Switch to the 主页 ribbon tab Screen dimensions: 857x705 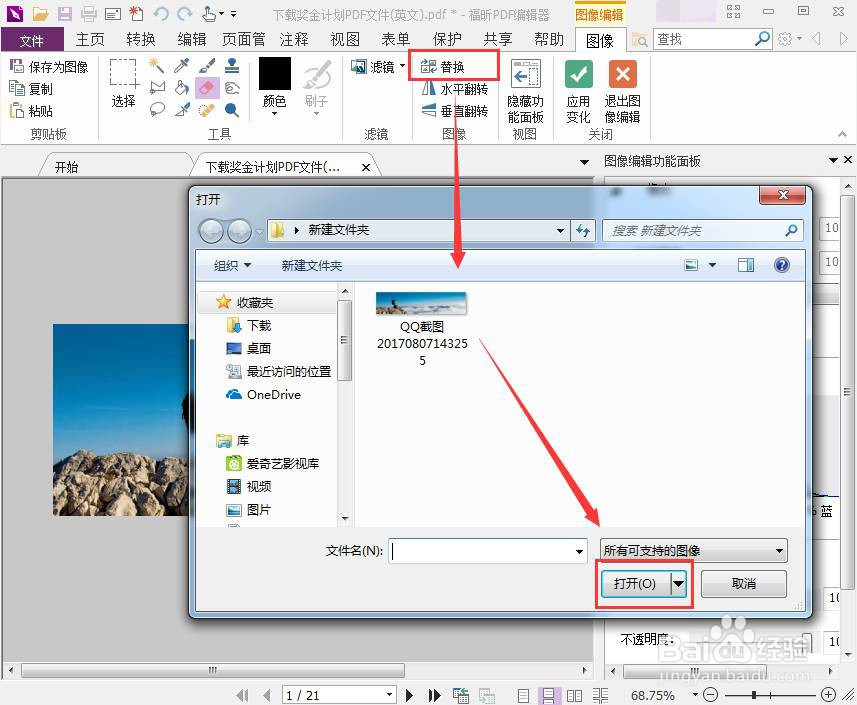[89, 39]
